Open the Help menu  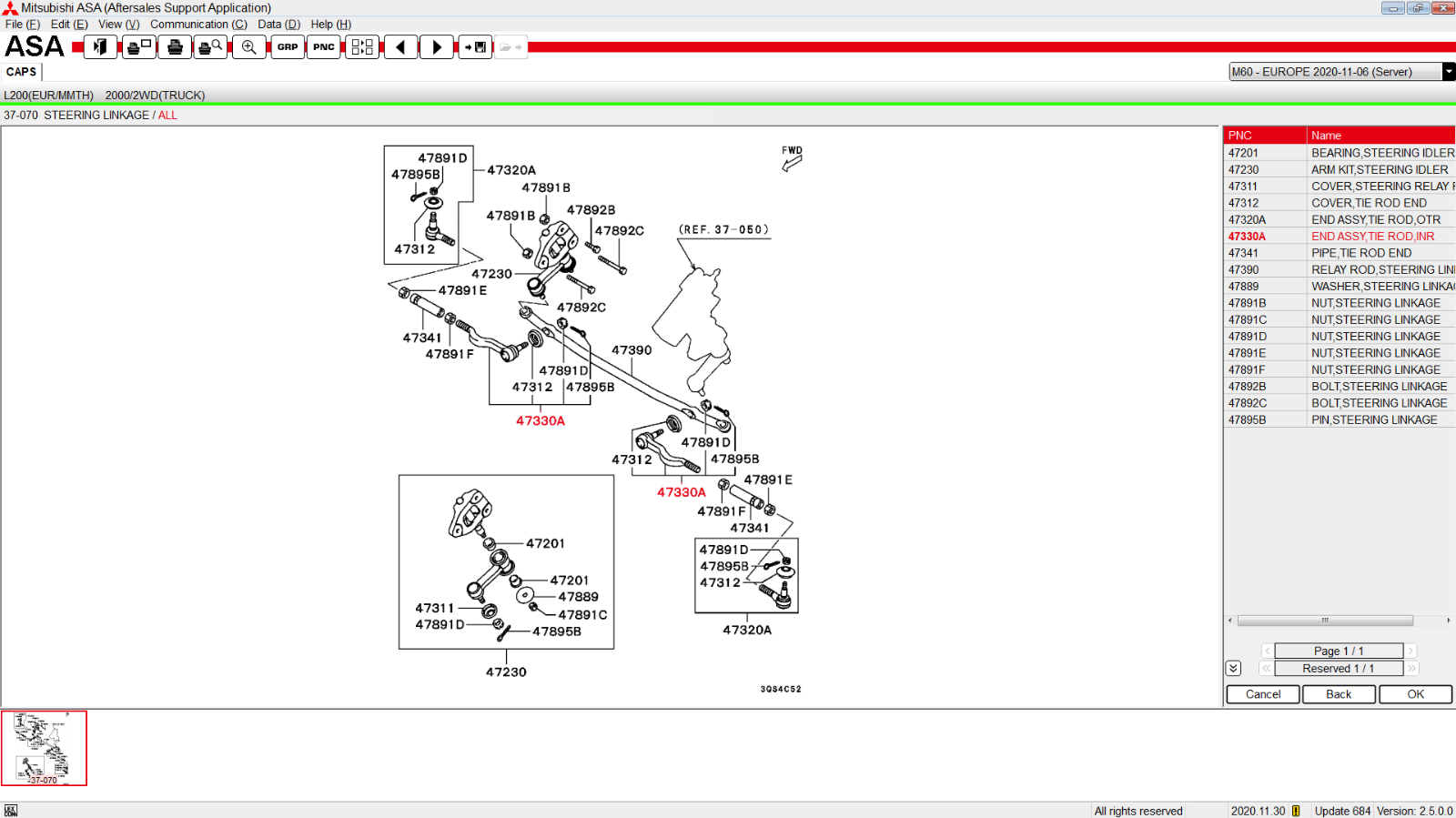point(330,25)
